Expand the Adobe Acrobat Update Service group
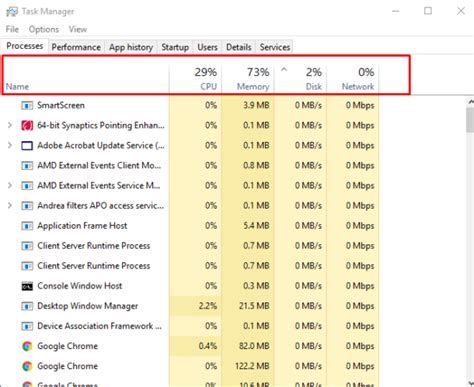Screen dimensions: 474x387 10,145
